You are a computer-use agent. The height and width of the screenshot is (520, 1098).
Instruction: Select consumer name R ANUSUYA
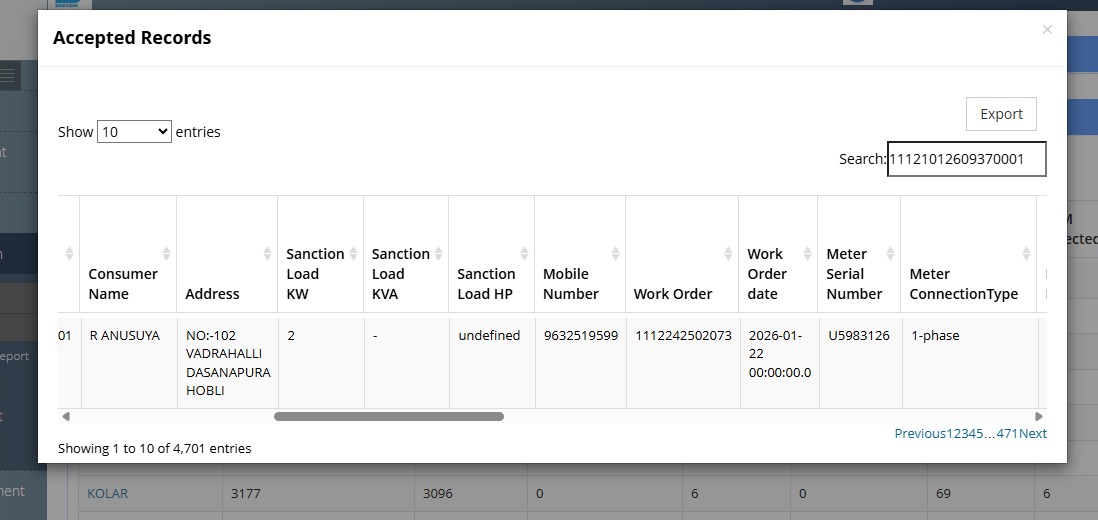(x=125, y=335)
